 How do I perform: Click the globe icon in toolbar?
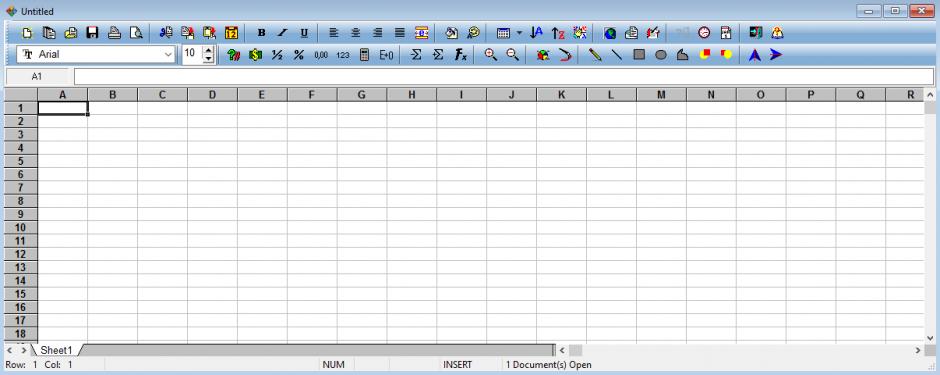610,33
